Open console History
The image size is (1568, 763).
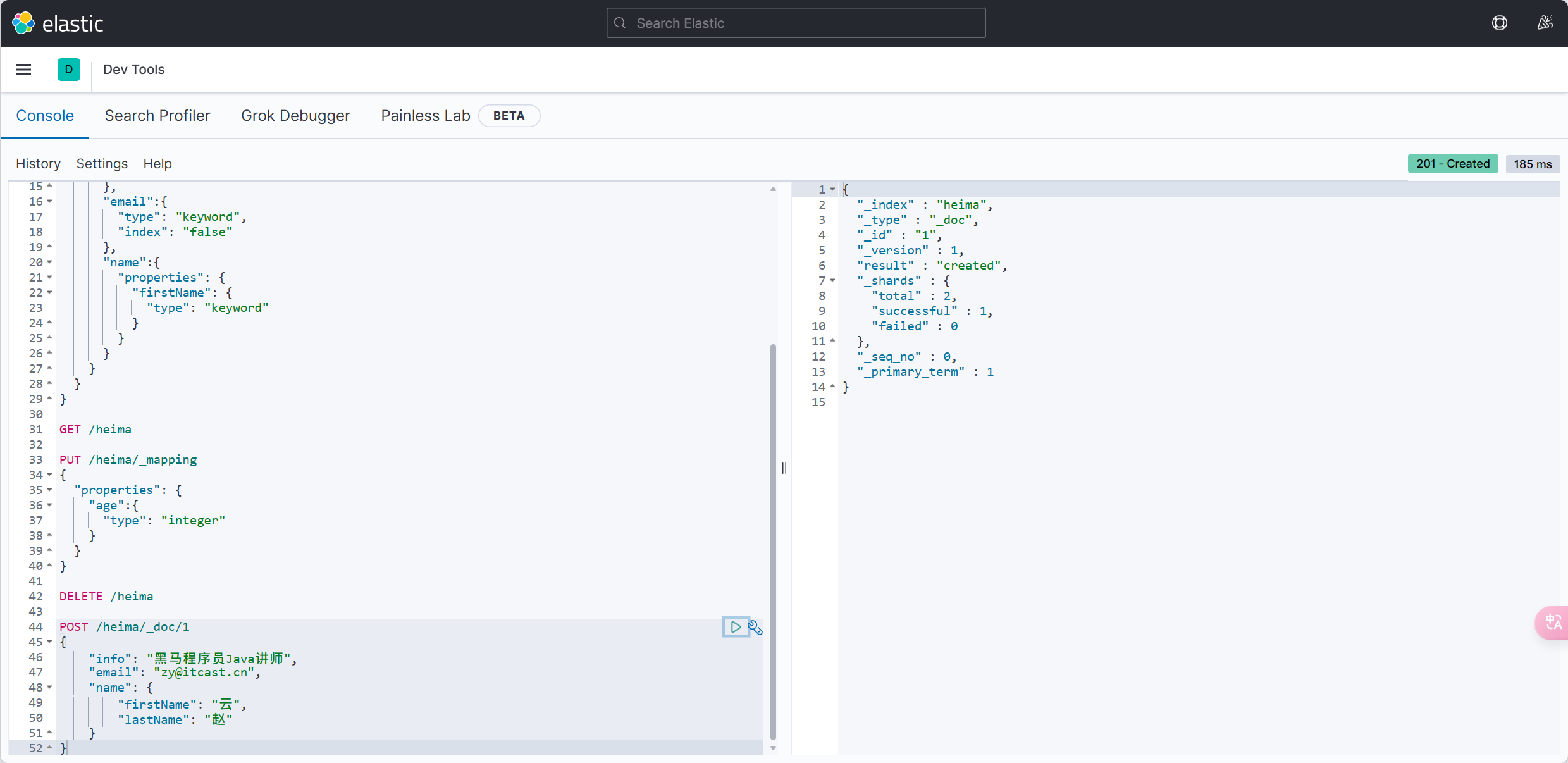(x=38, y=164)
